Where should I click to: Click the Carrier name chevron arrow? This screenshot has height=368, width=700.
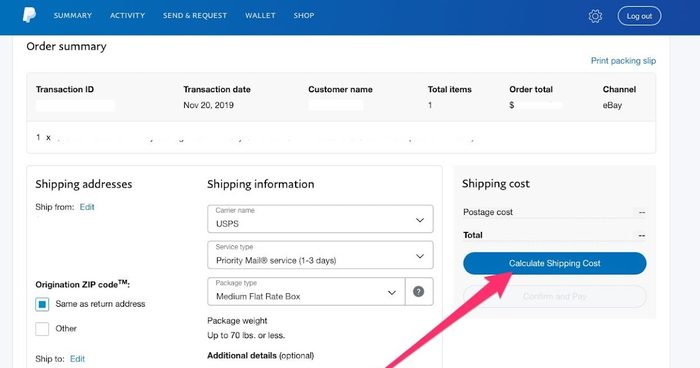(420, 220)
